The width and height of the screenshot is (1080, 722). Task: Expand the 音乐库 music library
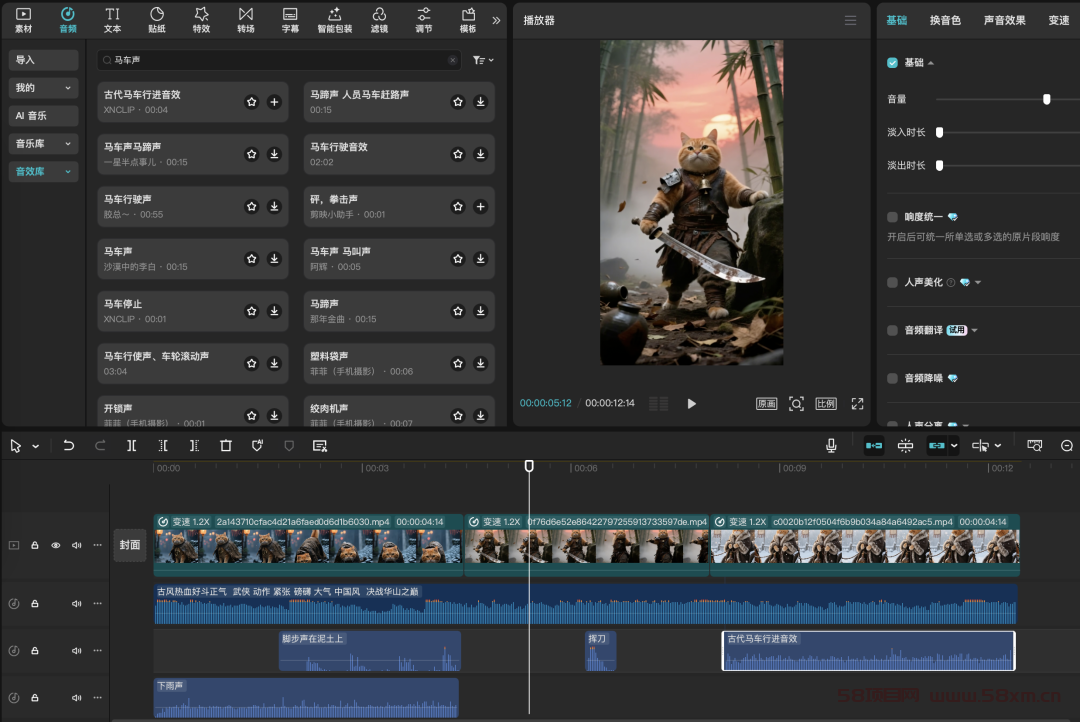click(x=43, y=143)
